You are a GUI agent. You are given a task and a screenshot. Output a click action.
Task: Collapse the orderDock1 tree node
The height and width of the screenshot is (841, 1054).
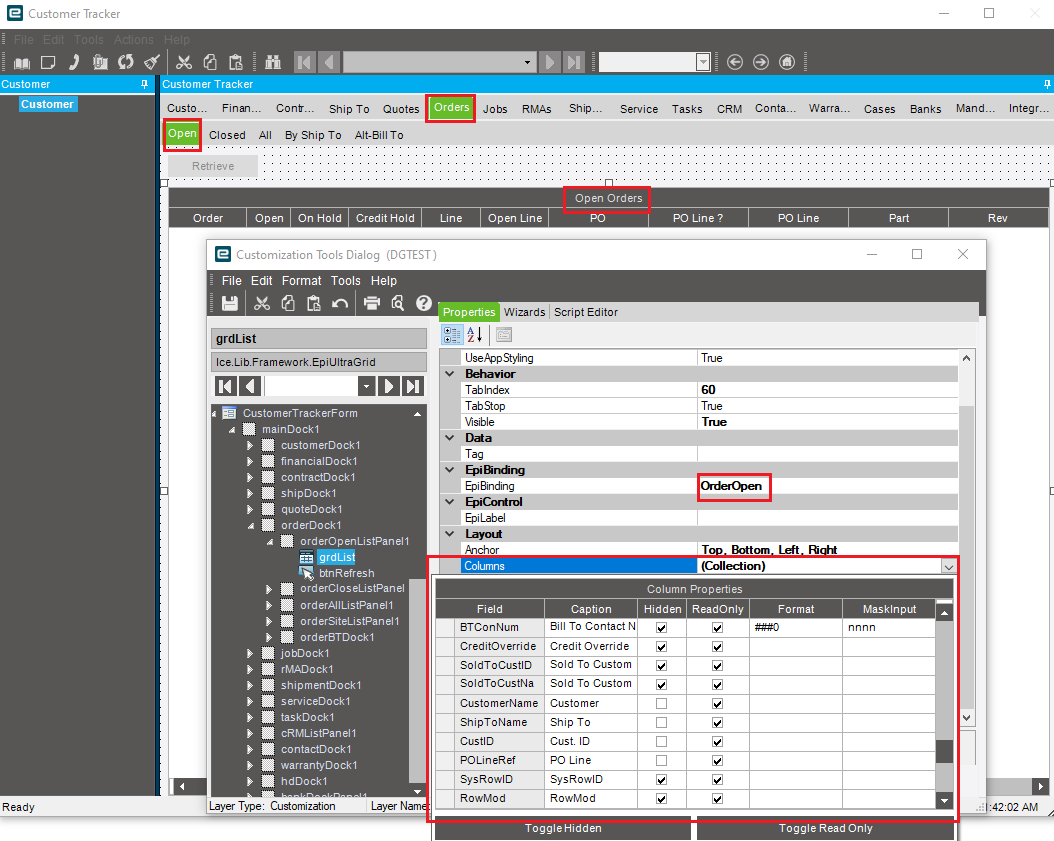pos(250,526)
